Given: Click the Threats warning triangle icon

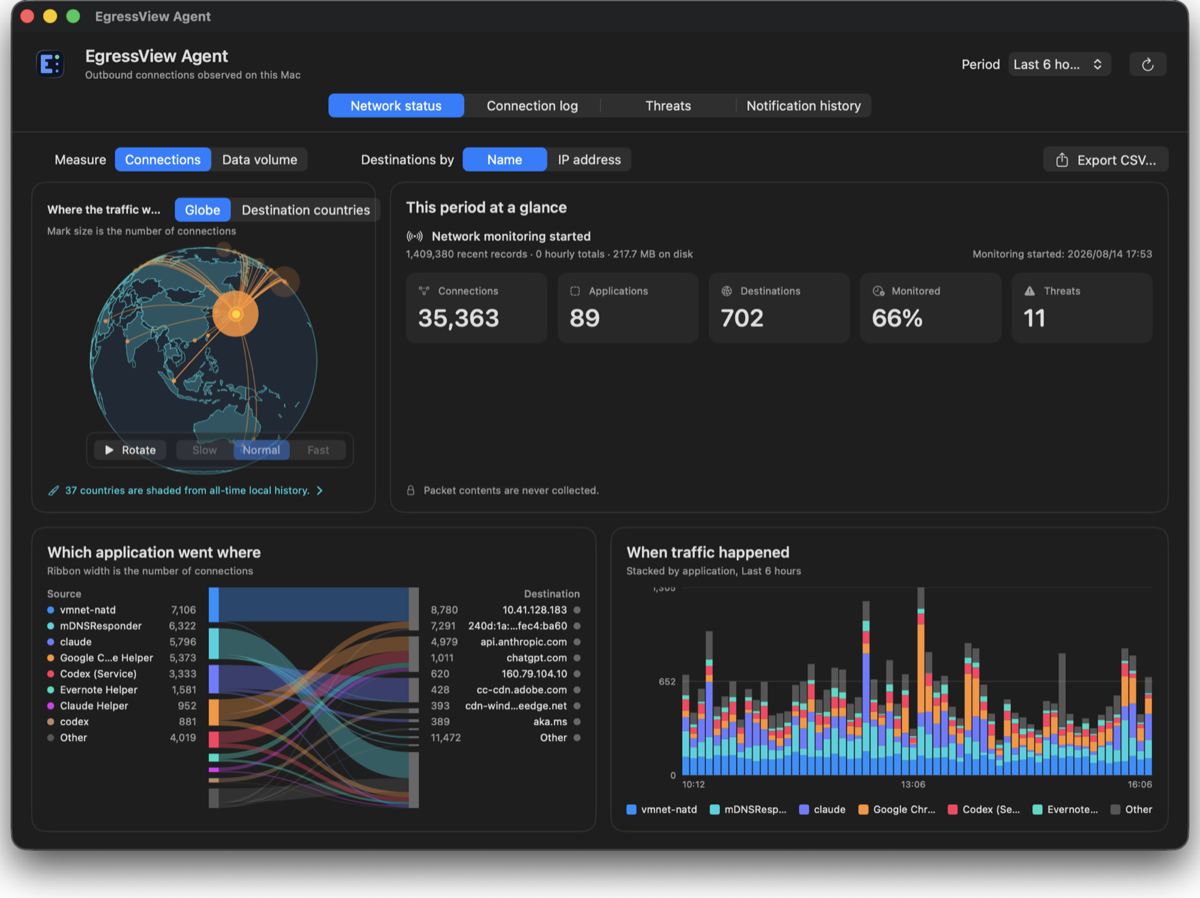Looking at the screenshot, I should (1030, 291).
